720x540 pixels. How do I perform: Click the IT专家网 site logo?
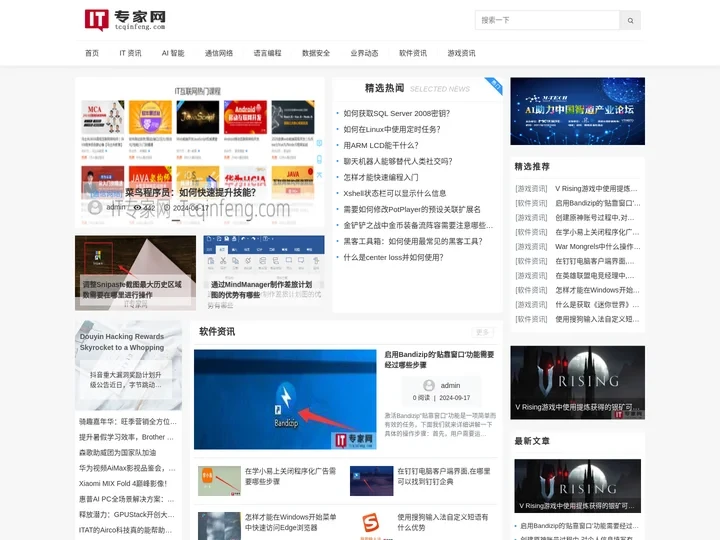point(125,20)
